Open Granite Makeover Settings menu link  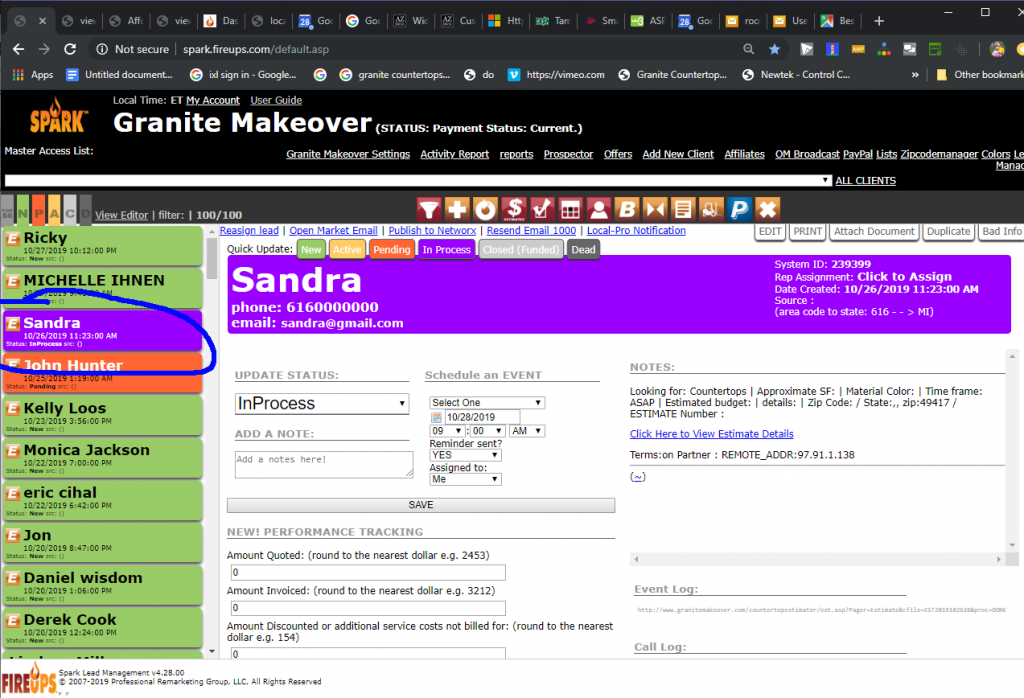[x=348, y=154]
